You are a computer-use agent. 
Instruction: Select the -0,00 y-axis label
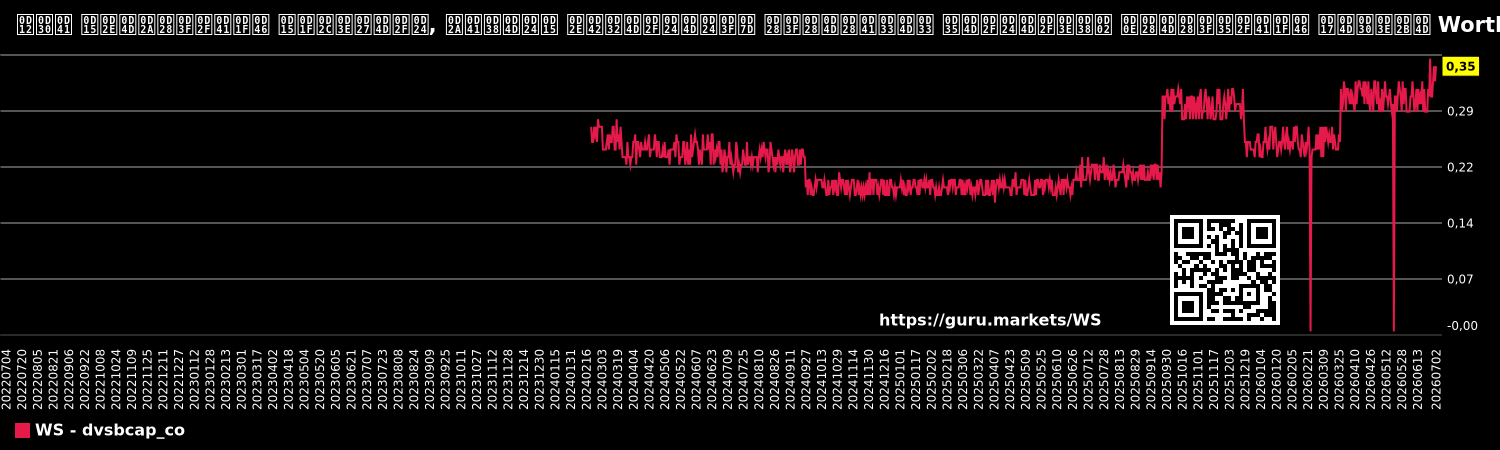tap(1462, 325)
